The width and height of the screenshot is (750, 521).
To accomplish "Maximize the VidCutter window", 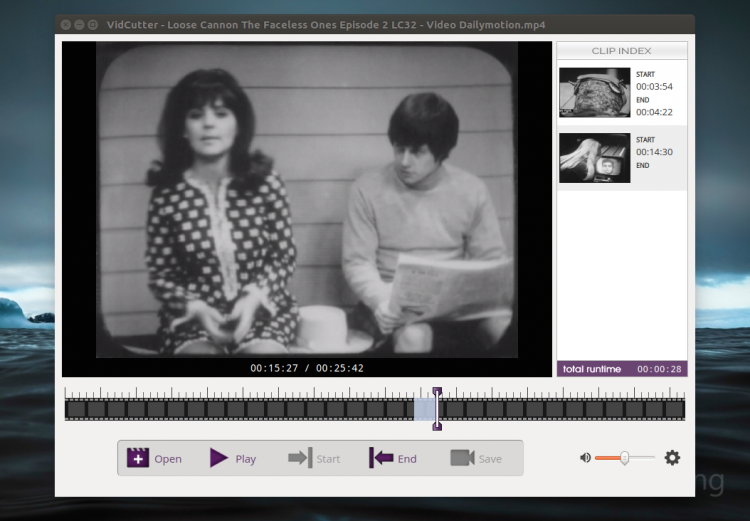I will point(93,24).
